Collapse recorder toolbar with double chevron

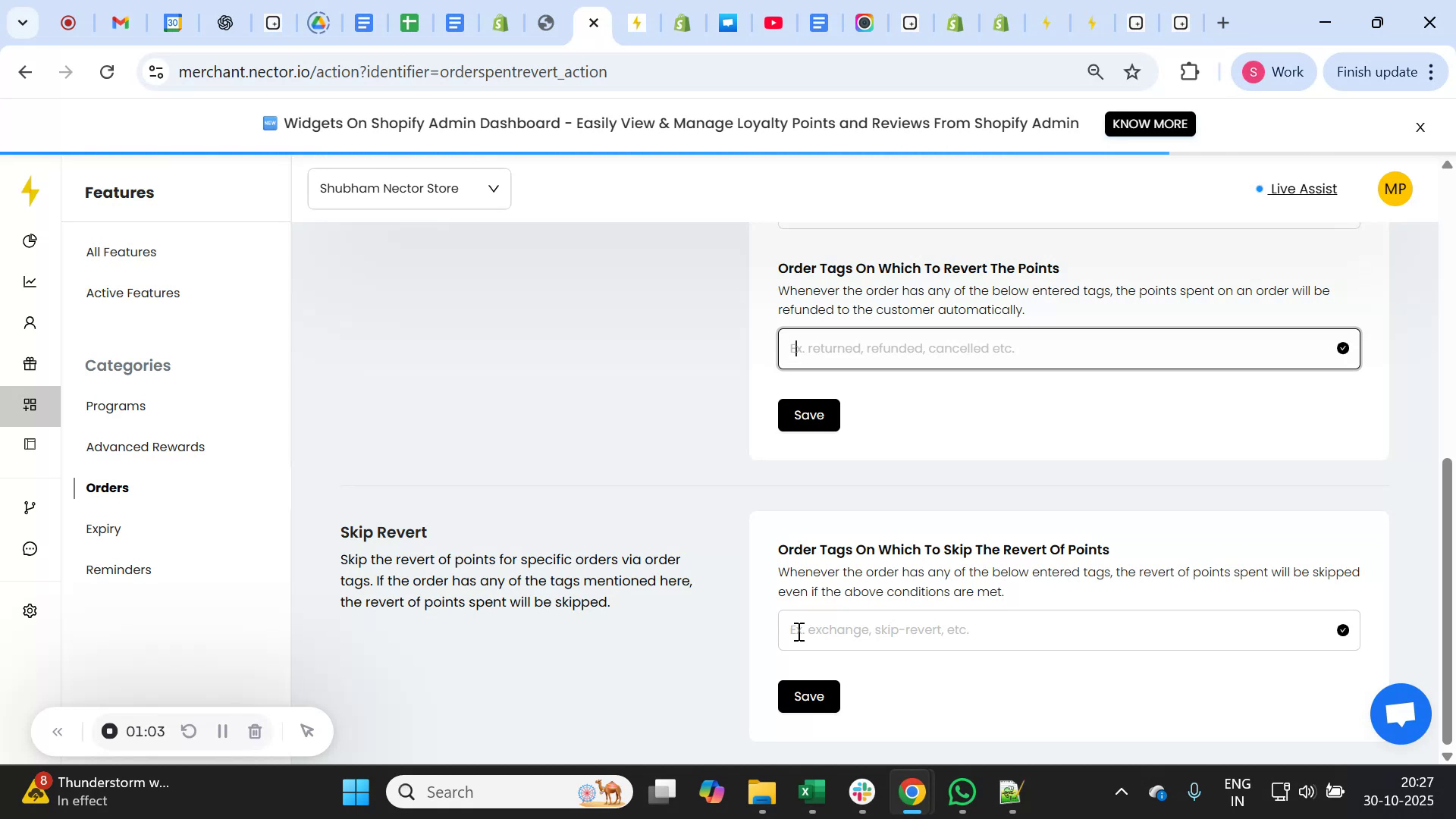coord(58,731)
